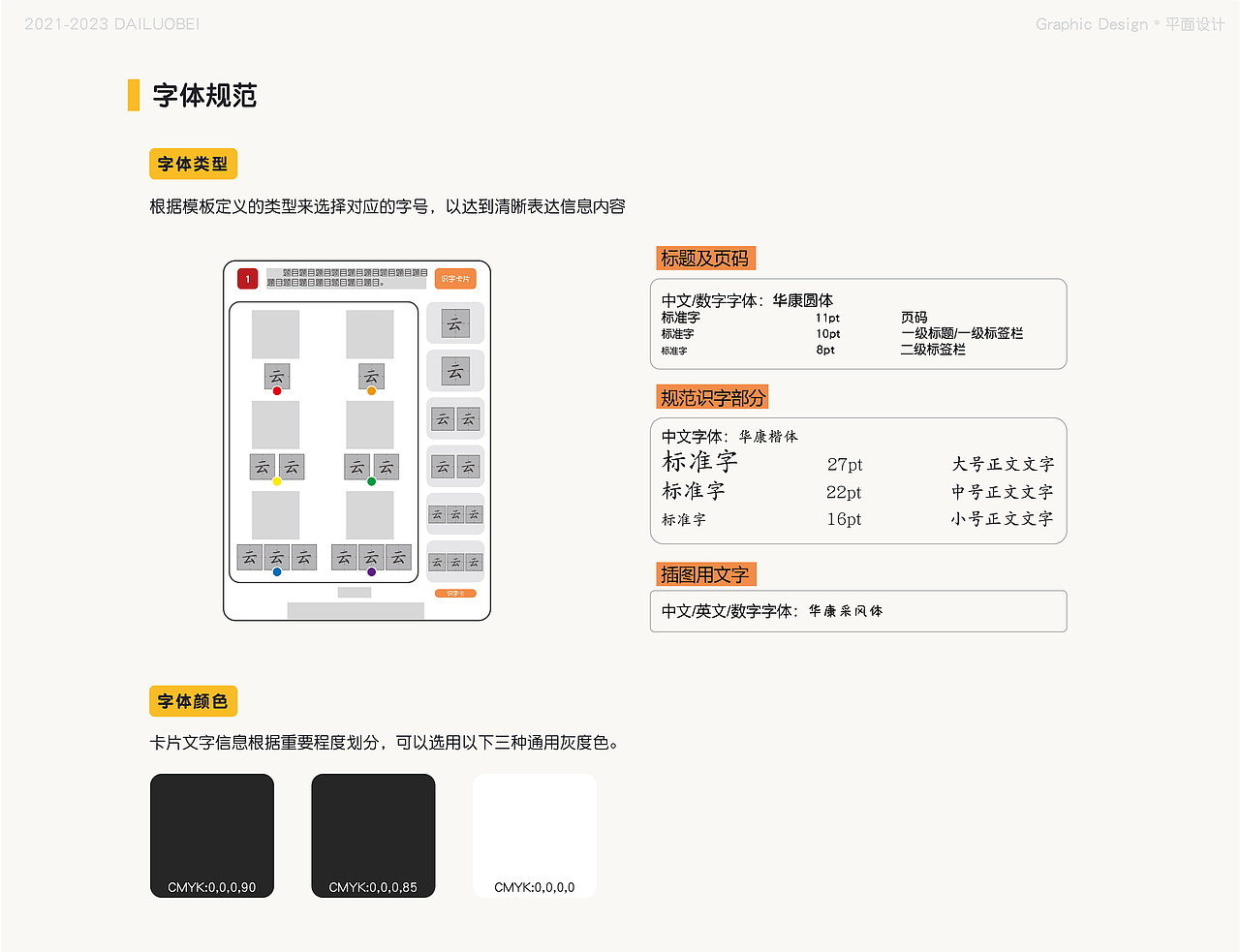Screen dimensions: 1240x952
Task: Click the 插图用文字 orange heading
Action: tap(705, 574)
